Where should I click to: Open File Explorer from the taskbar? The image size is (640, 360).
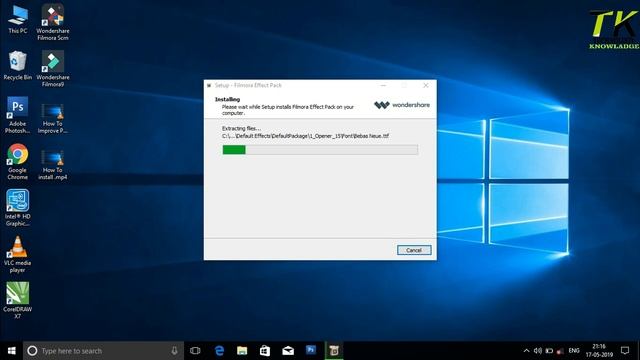(242, 351)
